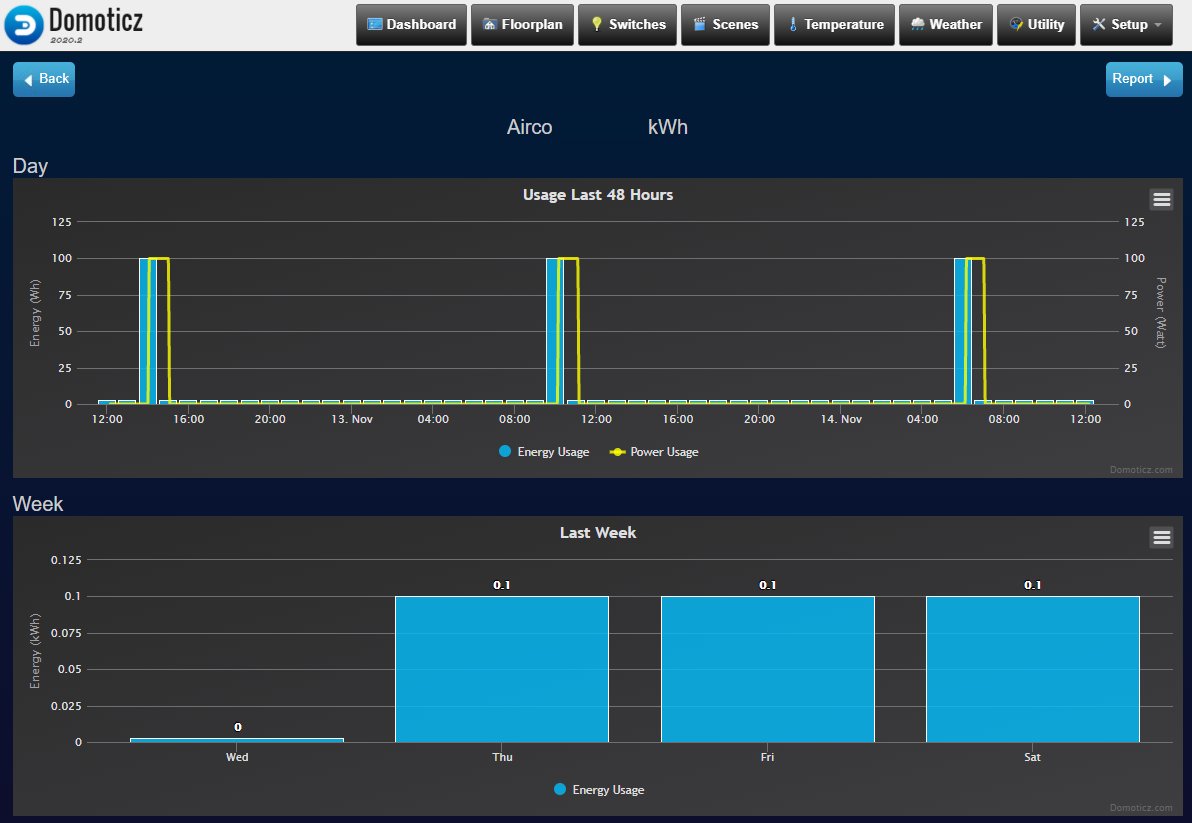Open the Last Week chart menu

click(x=1162, y=537)
